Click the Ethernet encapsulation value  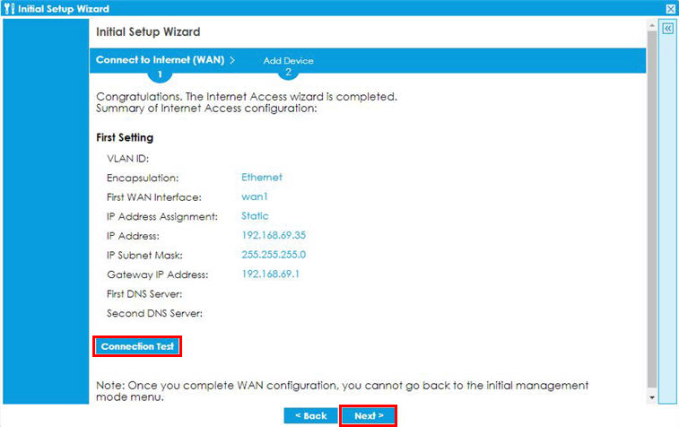(262, 177)
